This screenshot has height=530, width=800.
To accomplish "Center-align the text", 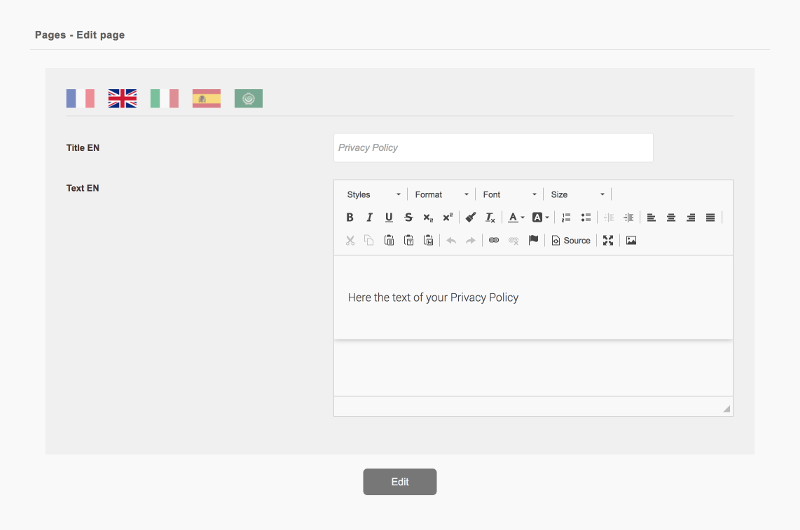I will coord(671,217).
